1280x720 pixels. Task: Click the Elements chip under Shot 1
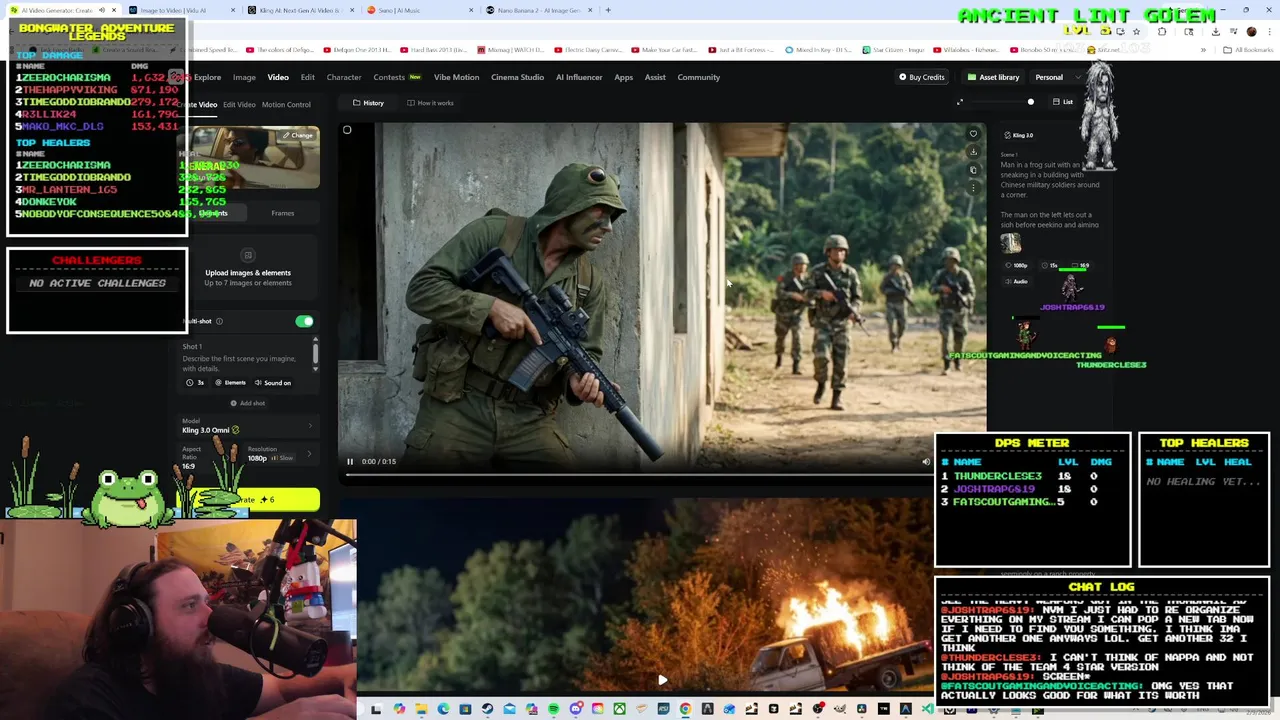pos(231,383)
